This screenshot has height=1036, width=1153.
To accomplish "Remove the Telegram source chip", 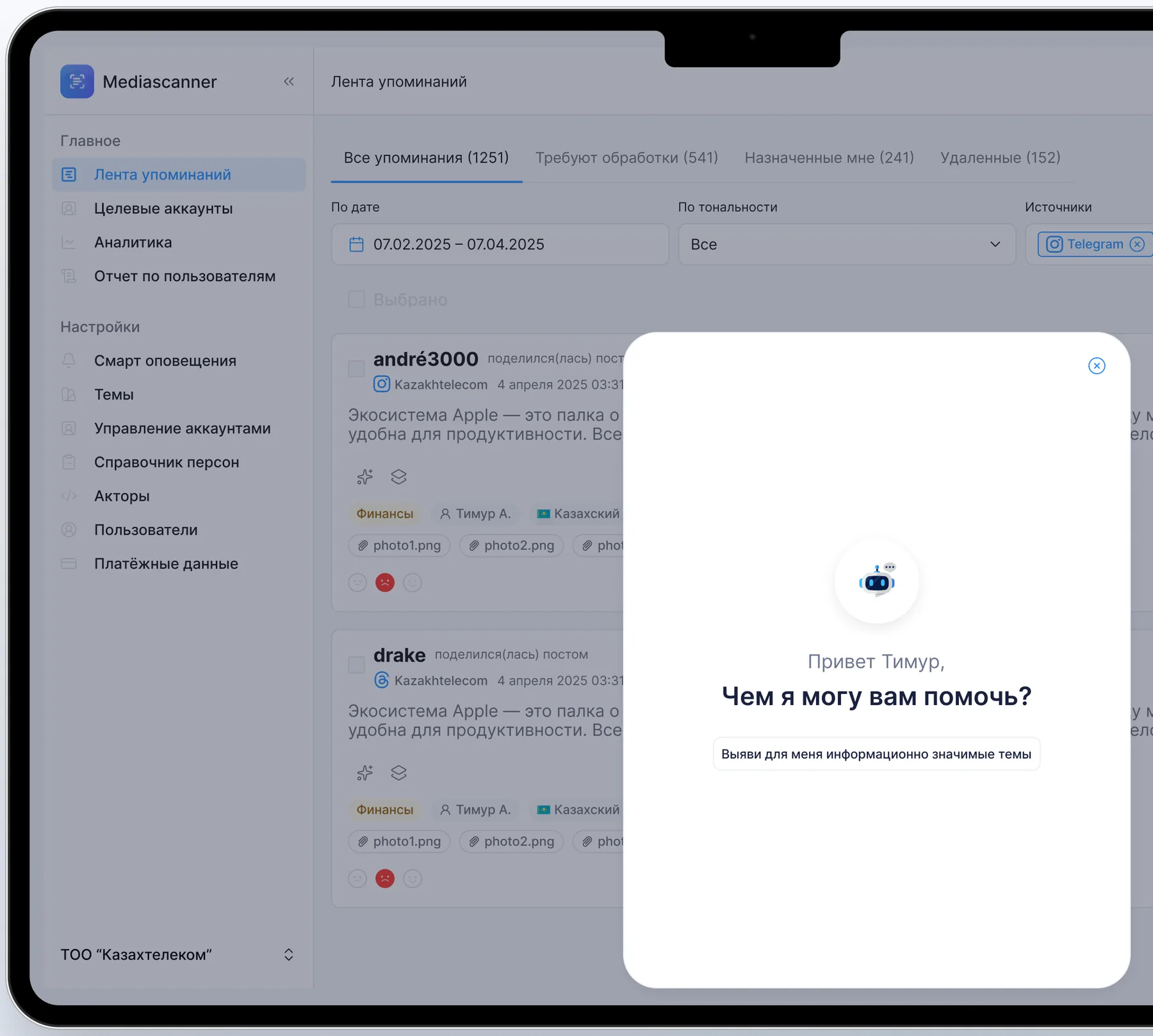I will click(1137, 245).
